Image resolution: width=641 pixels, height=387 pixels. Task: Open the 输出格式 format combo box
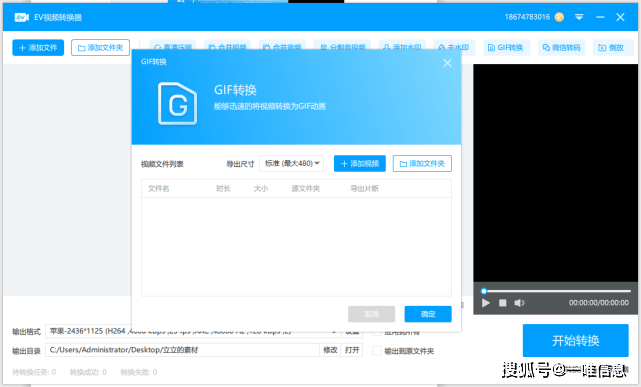click(193, 331)
